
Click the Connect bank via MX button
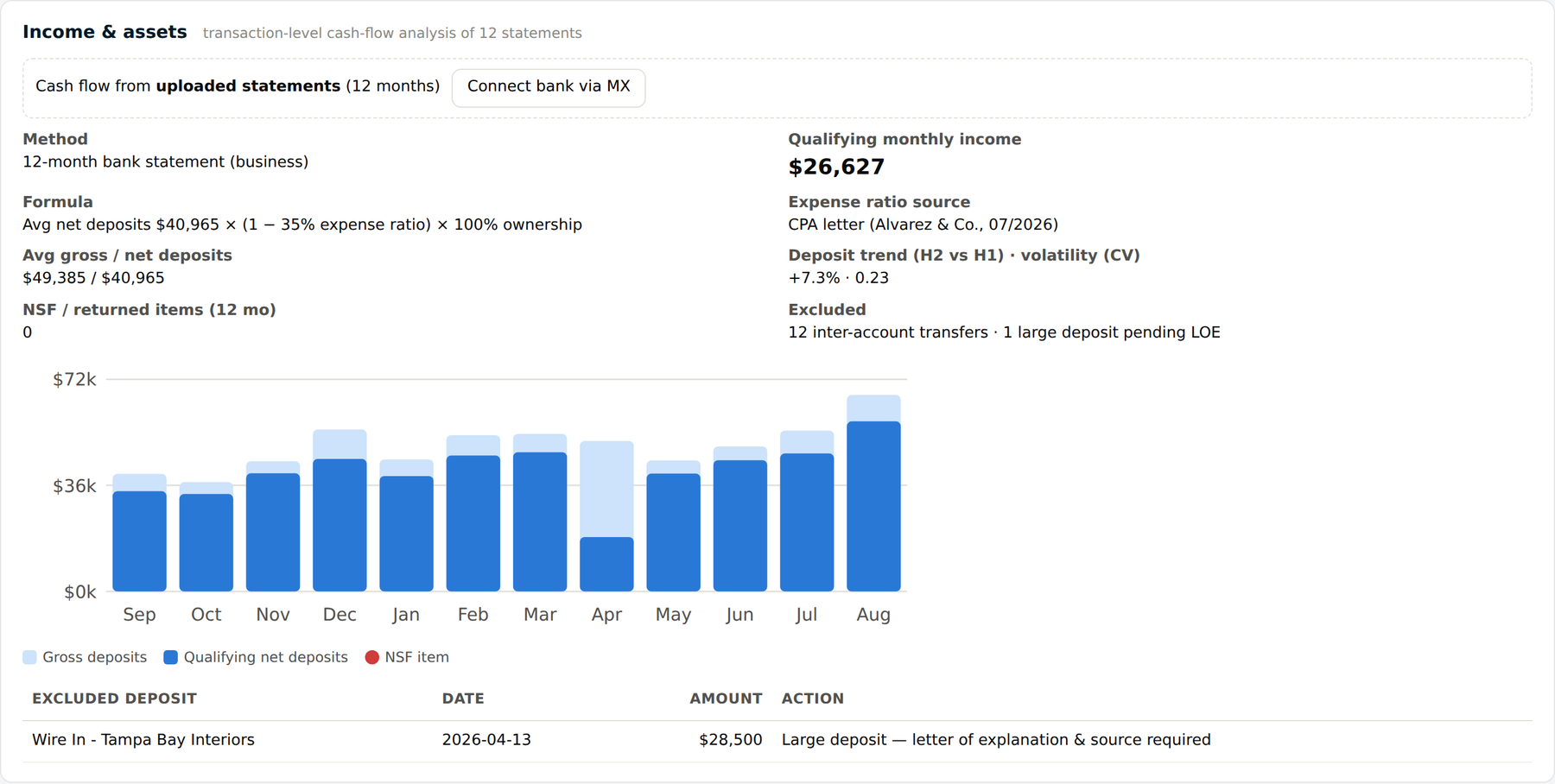[549, 87]
